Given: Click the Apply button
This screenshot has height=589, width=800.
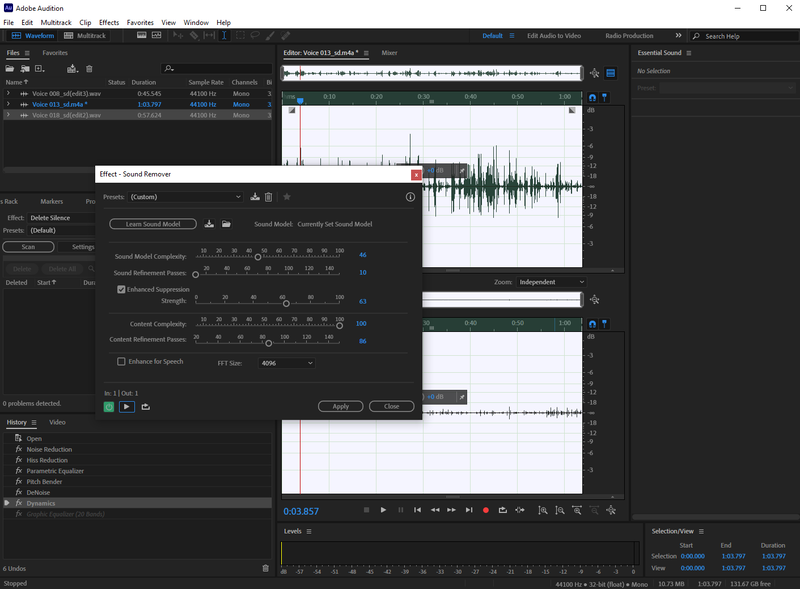Looking at the screenshot, I should point(340,406).
